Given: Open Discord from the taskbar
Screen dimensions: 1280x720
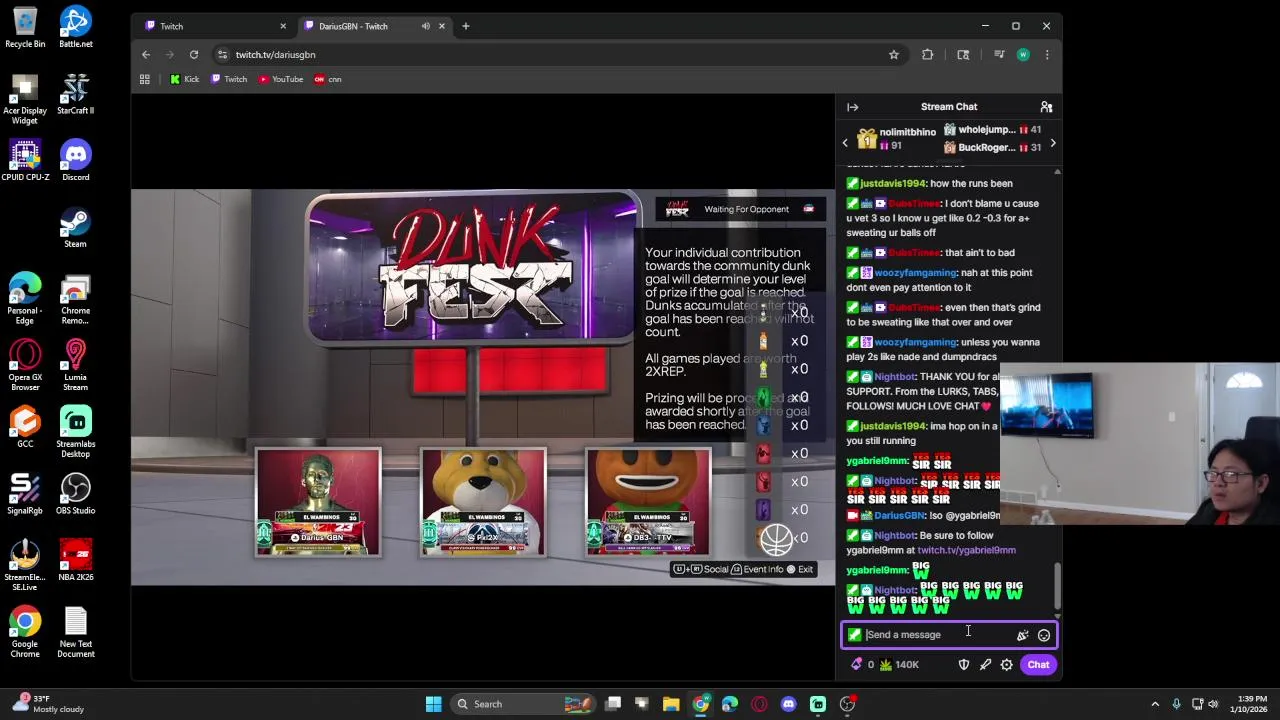Looking at the screenshot, I should point(788,704).
